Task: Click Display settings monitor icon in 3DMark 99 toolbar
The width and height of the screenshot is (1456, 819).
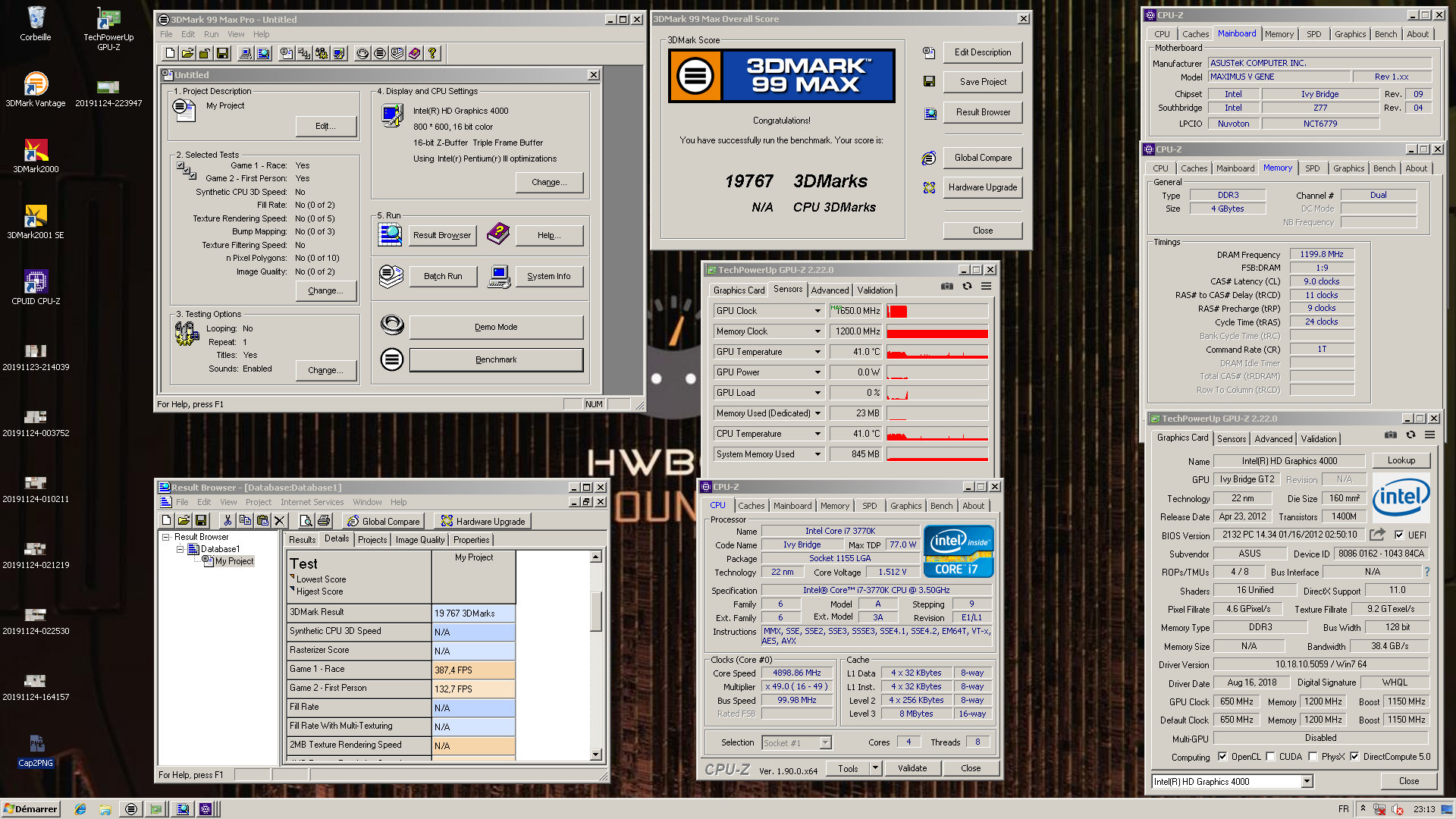Action: point(339,53)
